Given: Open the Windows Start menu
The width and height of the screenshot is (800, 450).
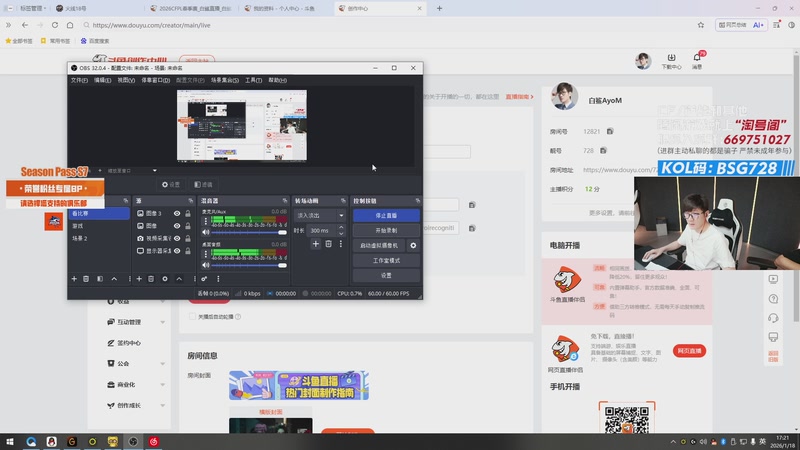Looking at the screenshot, I should click(x=10, y=442).
